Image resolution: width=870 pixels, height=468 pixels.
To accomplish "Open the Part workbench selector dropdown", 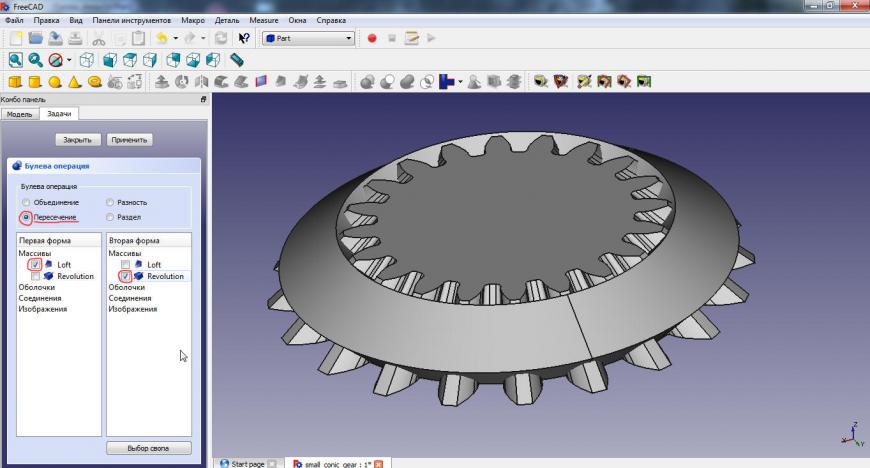I will click(308, 38).
